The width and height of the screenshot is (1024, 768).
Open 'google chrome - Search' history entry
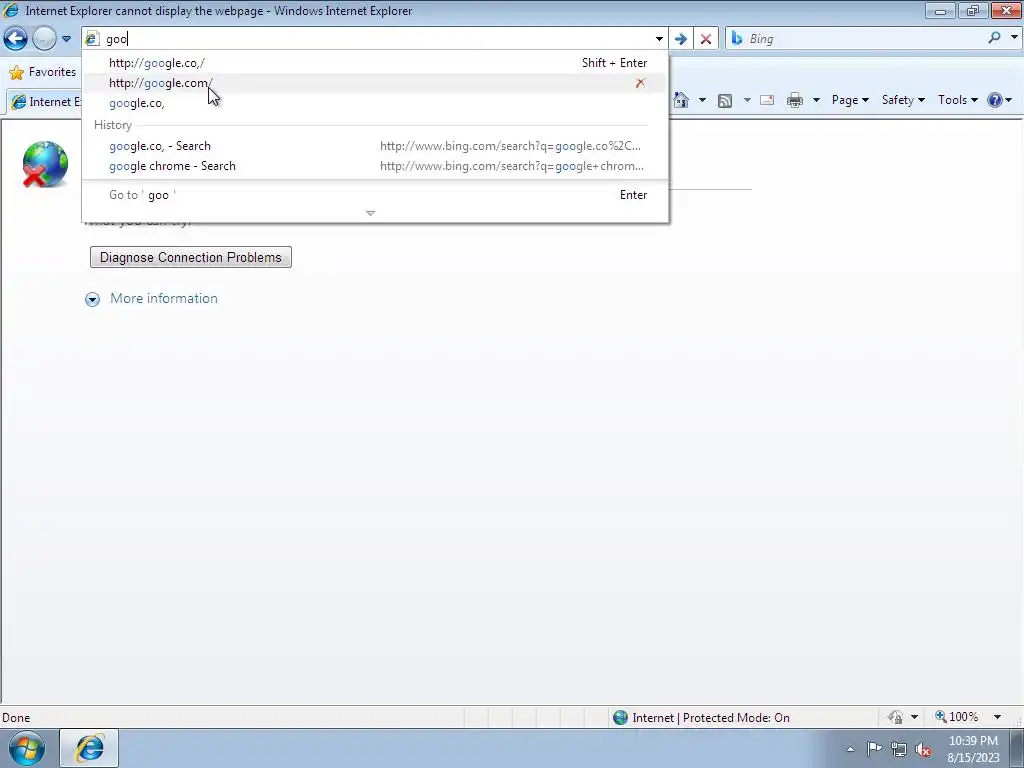[376, 166]
